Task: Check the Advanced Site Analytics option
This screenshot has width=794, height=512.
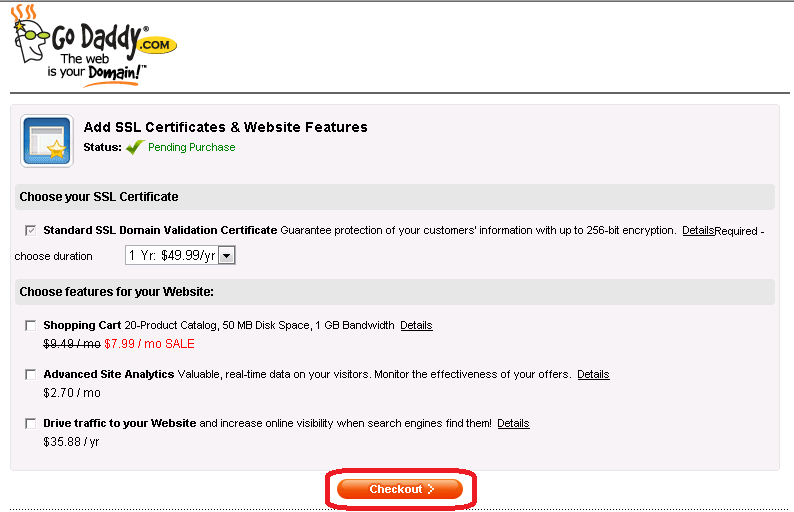Action: point(31,374)
